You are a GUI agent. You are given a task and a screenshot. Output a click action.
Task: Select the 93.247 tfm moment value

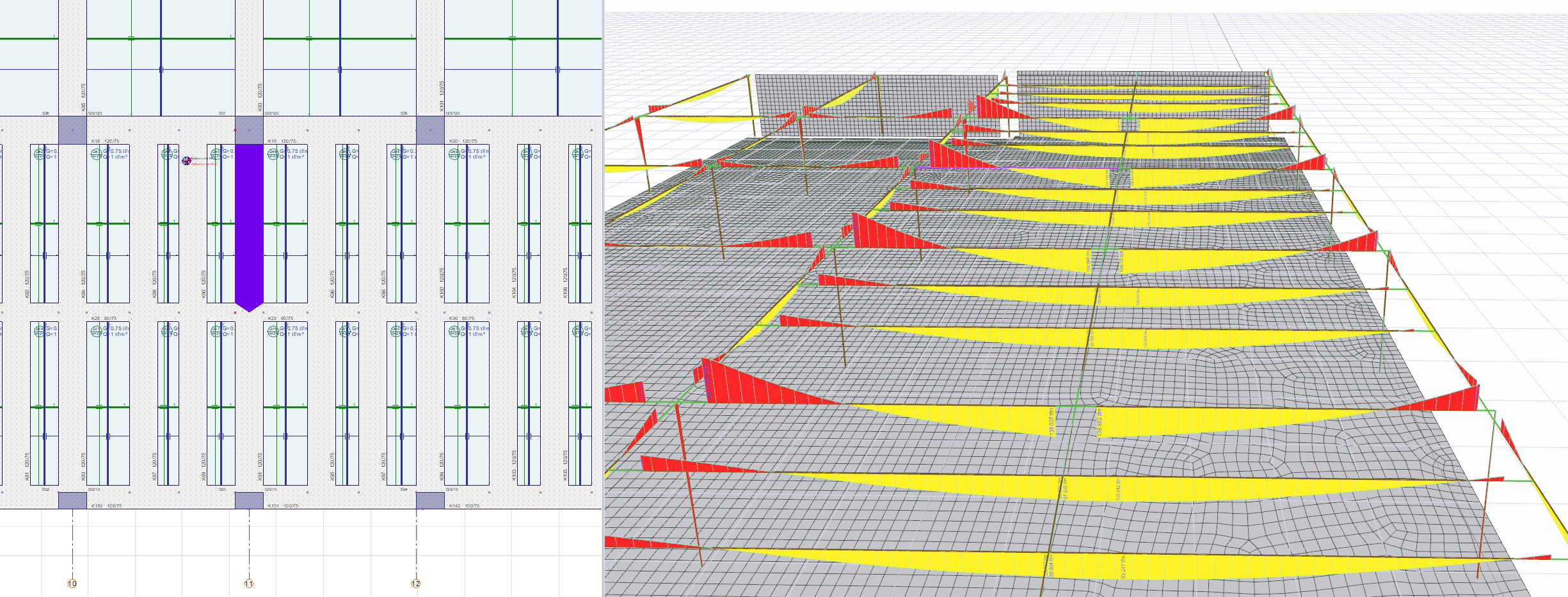coord(1123,567)
